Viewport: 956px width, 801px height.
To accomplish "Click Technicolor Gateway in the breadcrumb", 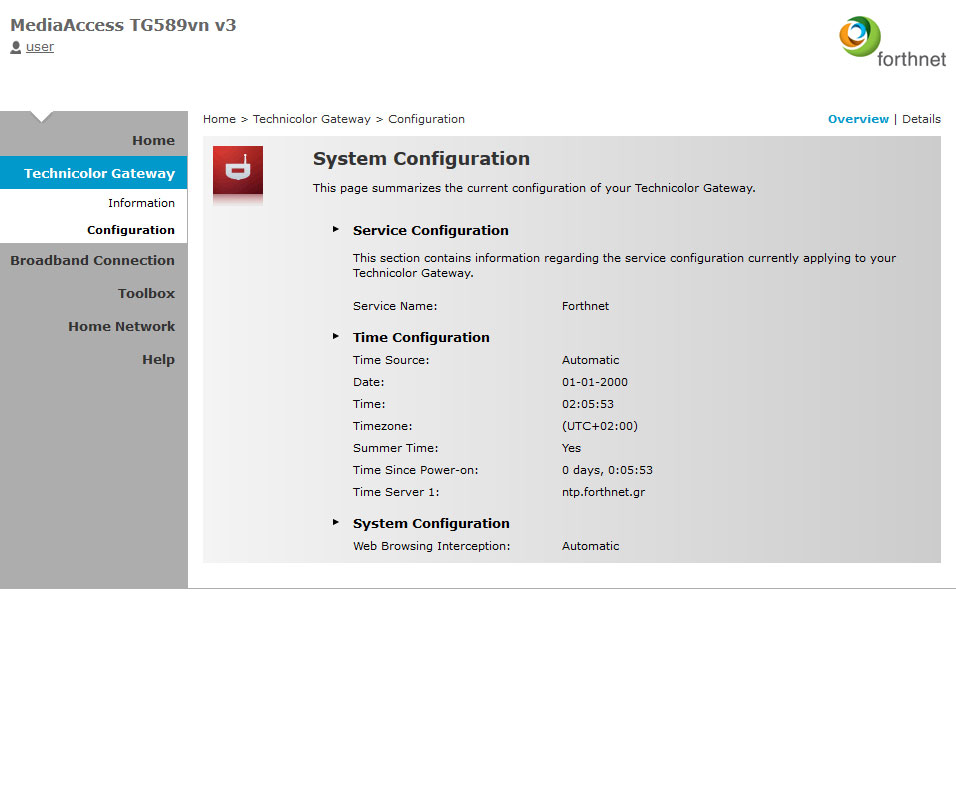I will [x=312, y=119].
